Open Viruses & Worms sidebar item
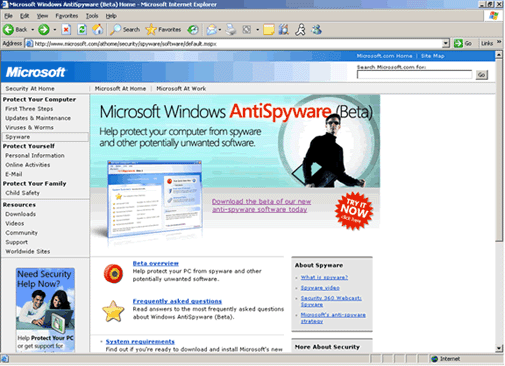This screenshot has height=366, width=505. (x=29, y=128)
